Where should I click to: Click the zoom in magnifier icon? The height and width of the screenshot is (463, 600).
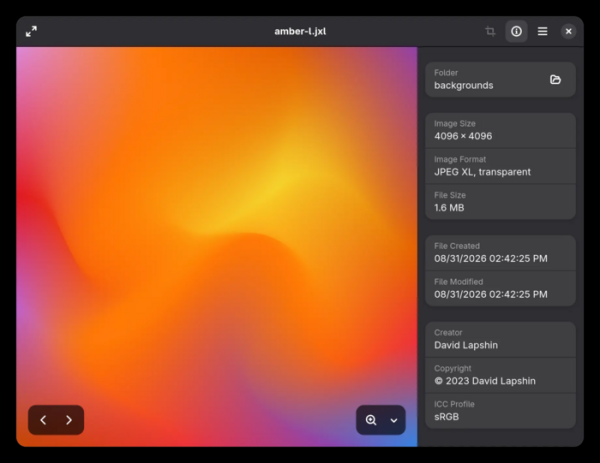(370, 420)
